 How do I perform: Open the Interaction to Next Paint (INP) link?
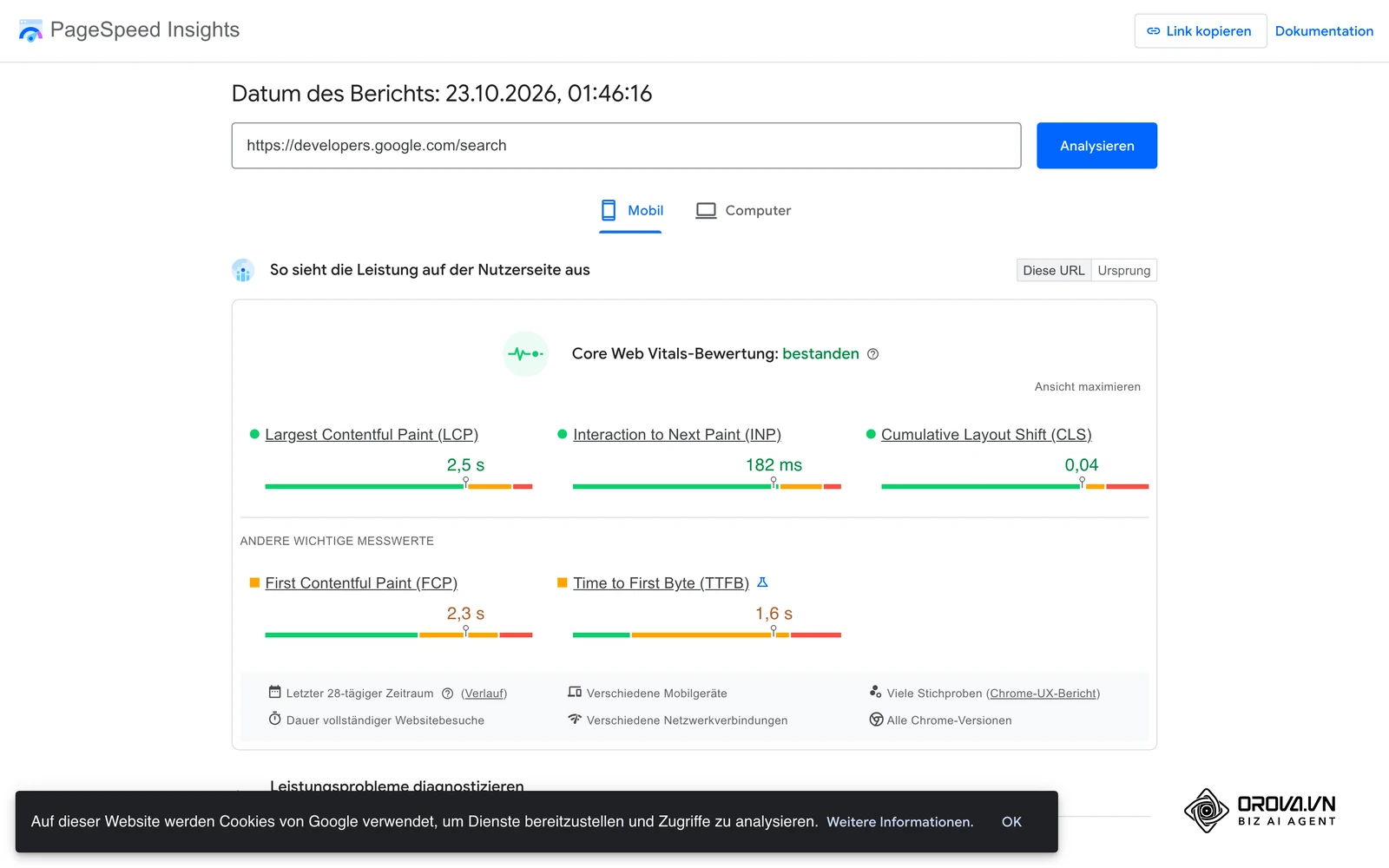click(x=677, y=435)
